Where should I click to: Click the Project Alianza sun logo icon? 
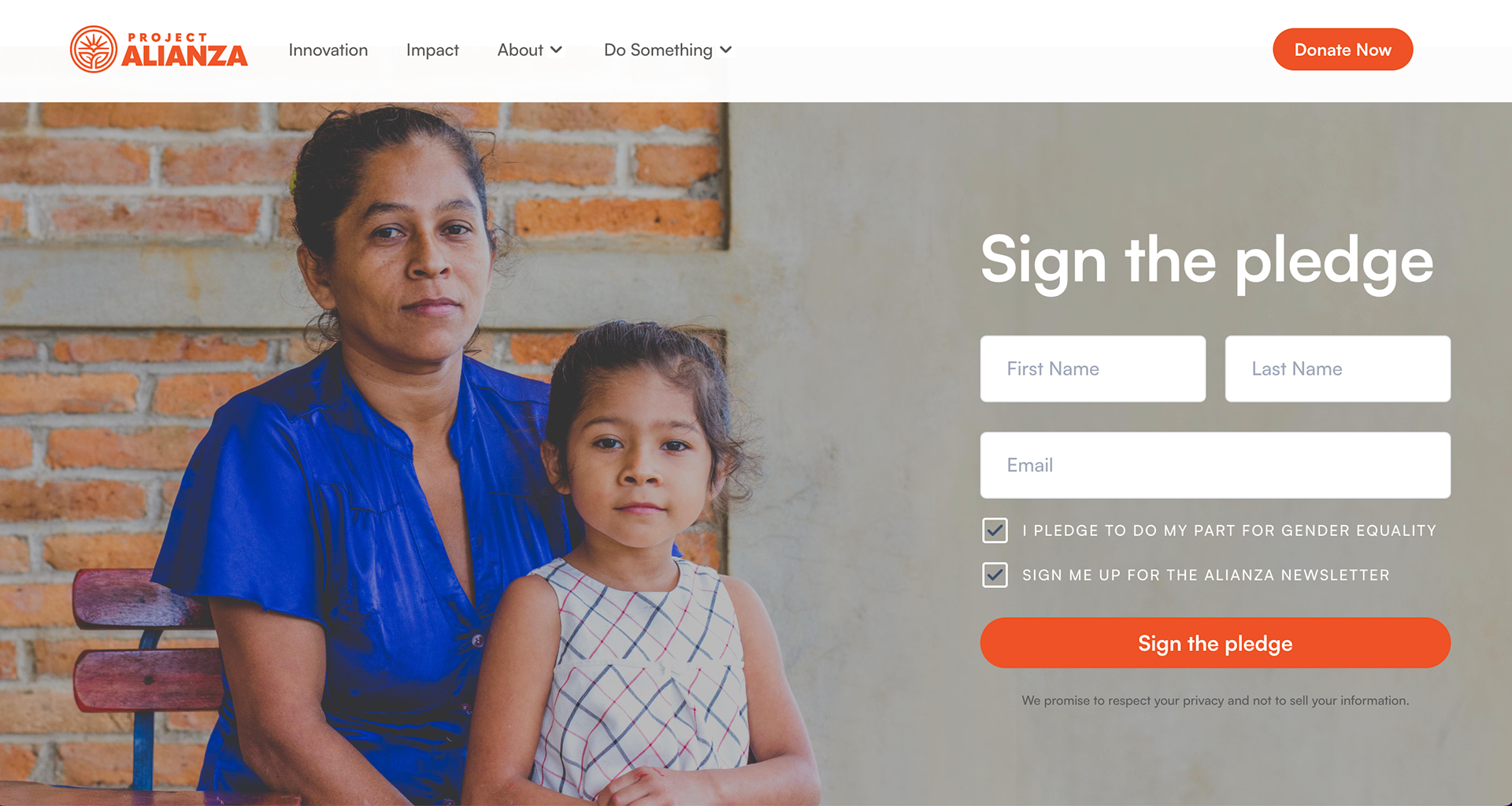[94, 50]
